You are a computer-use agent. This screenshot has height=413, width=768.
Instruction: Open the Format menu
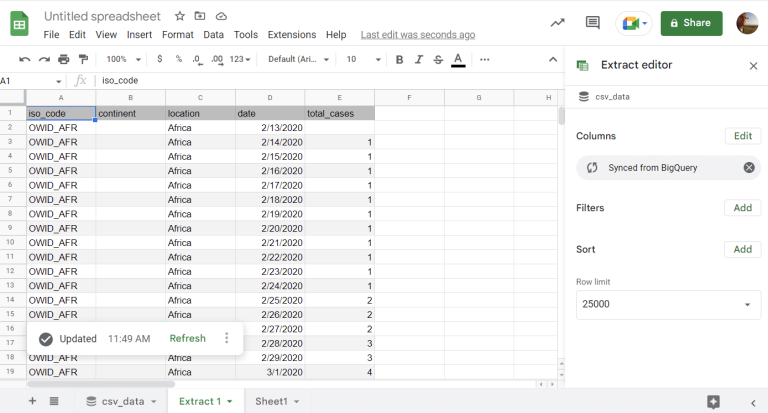coord(178,35)
